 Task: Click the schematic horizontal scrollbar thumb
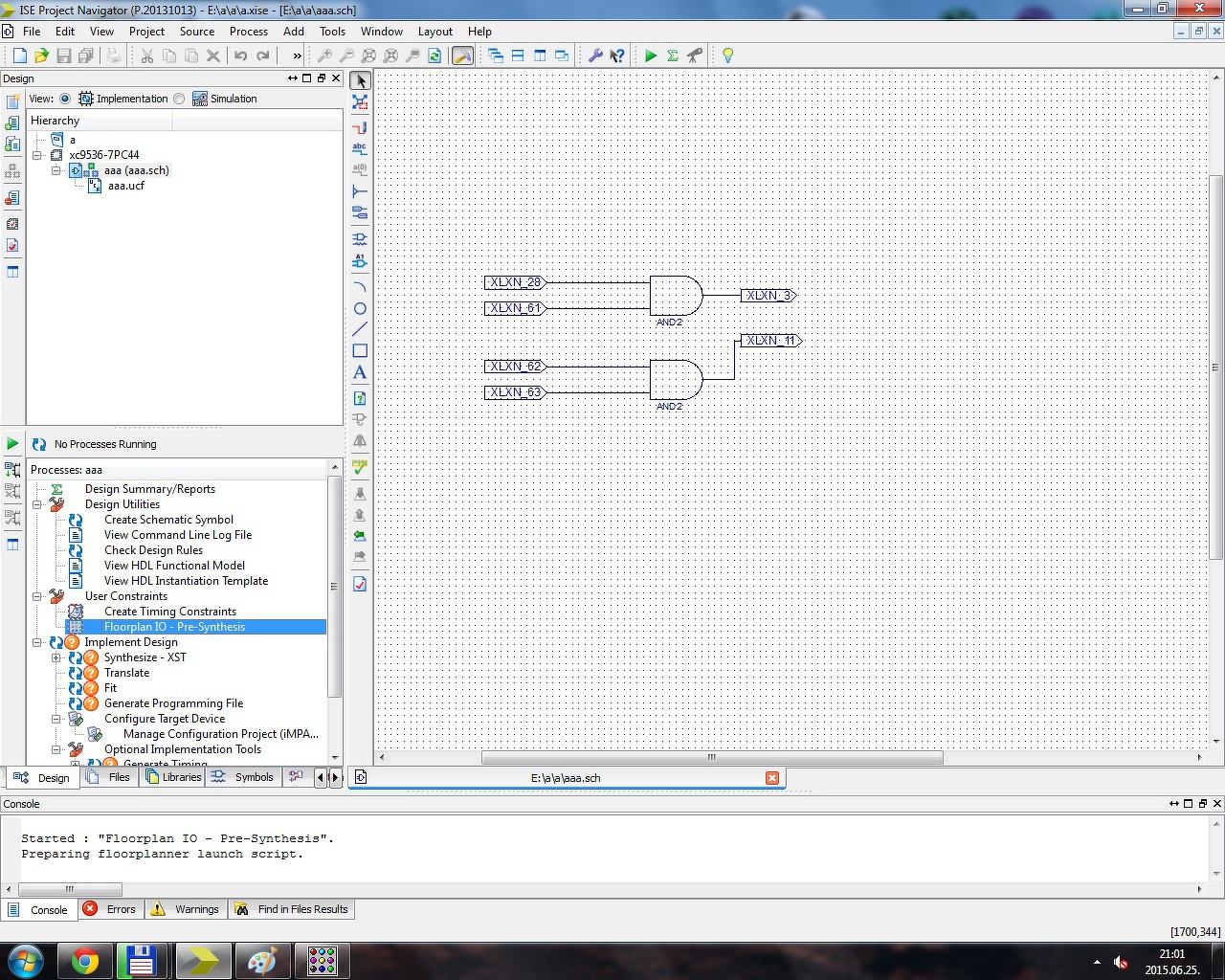(x=712, y=757)
